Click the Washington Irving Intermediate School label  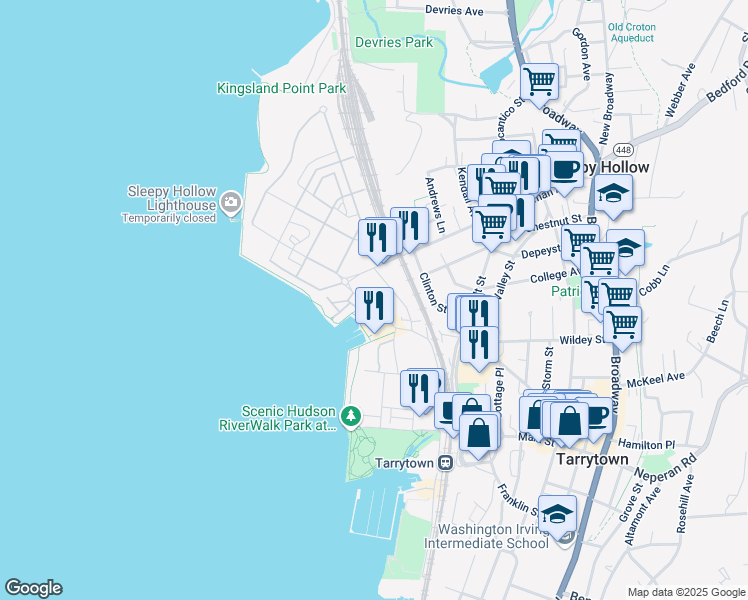click(x=487, y=536)
